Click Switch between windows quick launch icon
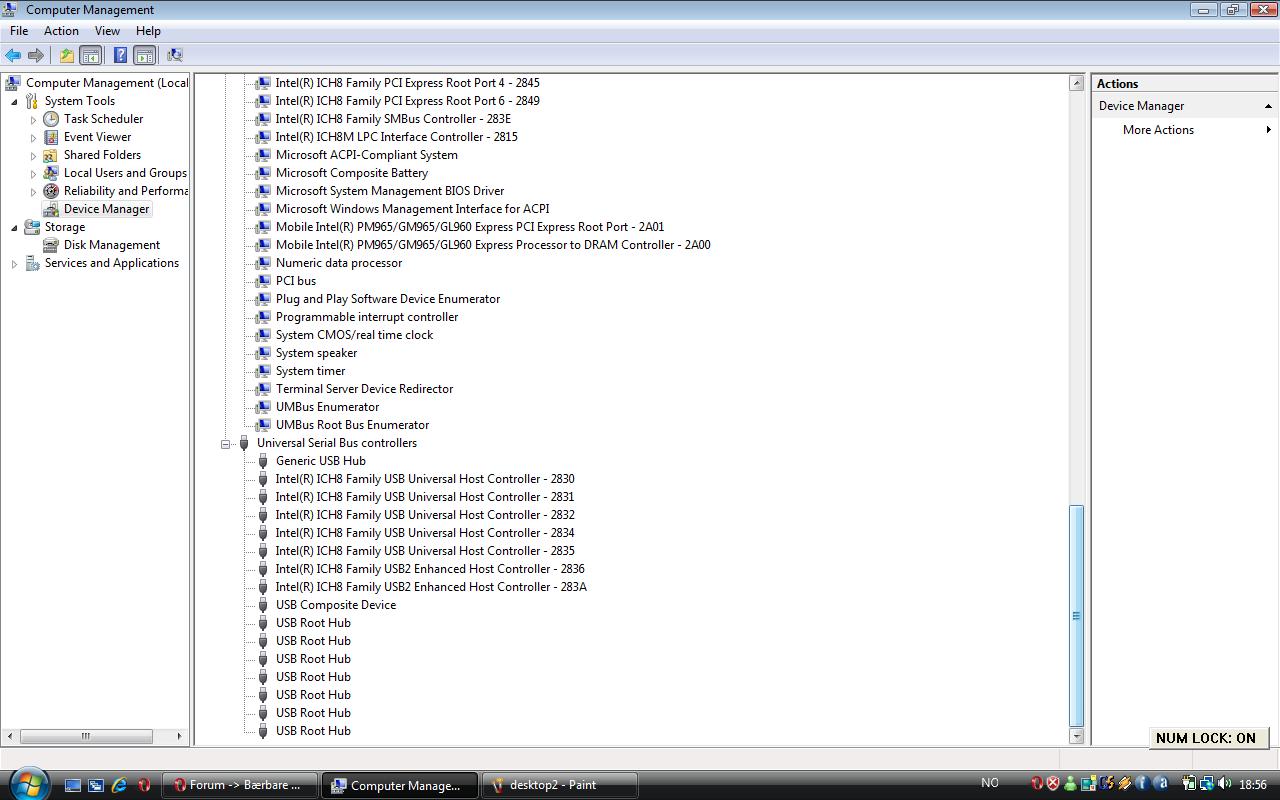Viewport: 1280px width, 800px height. click(x=96, y=786)
